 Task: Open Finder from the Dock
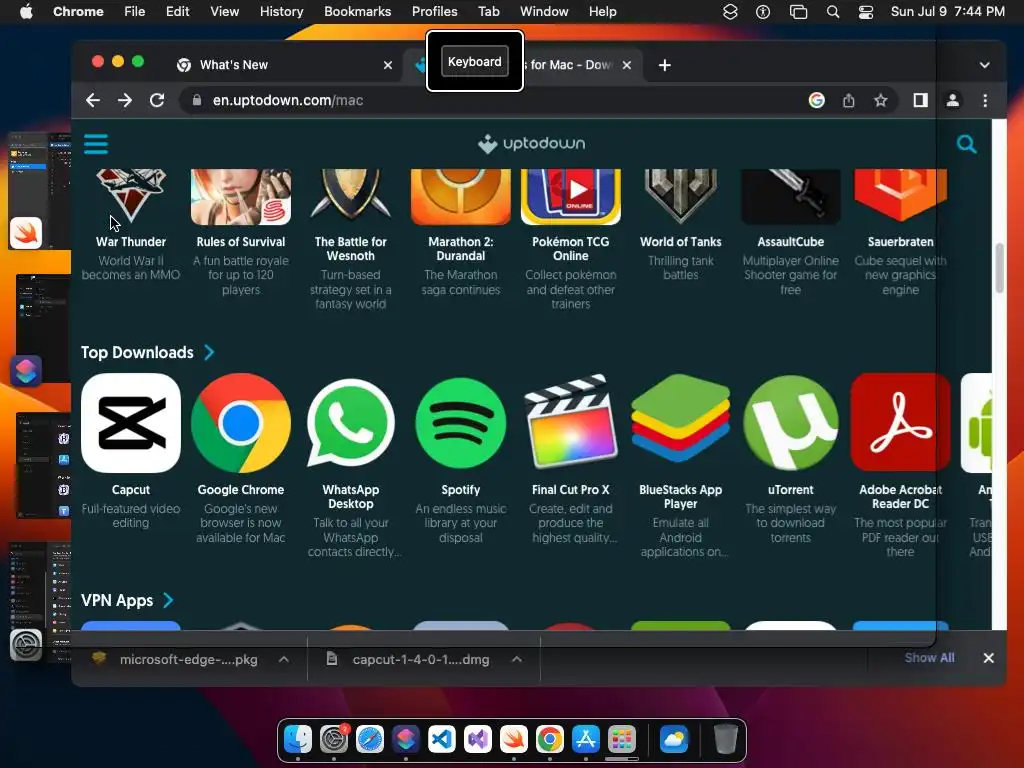pyautogui.click(x=298, y=739)
